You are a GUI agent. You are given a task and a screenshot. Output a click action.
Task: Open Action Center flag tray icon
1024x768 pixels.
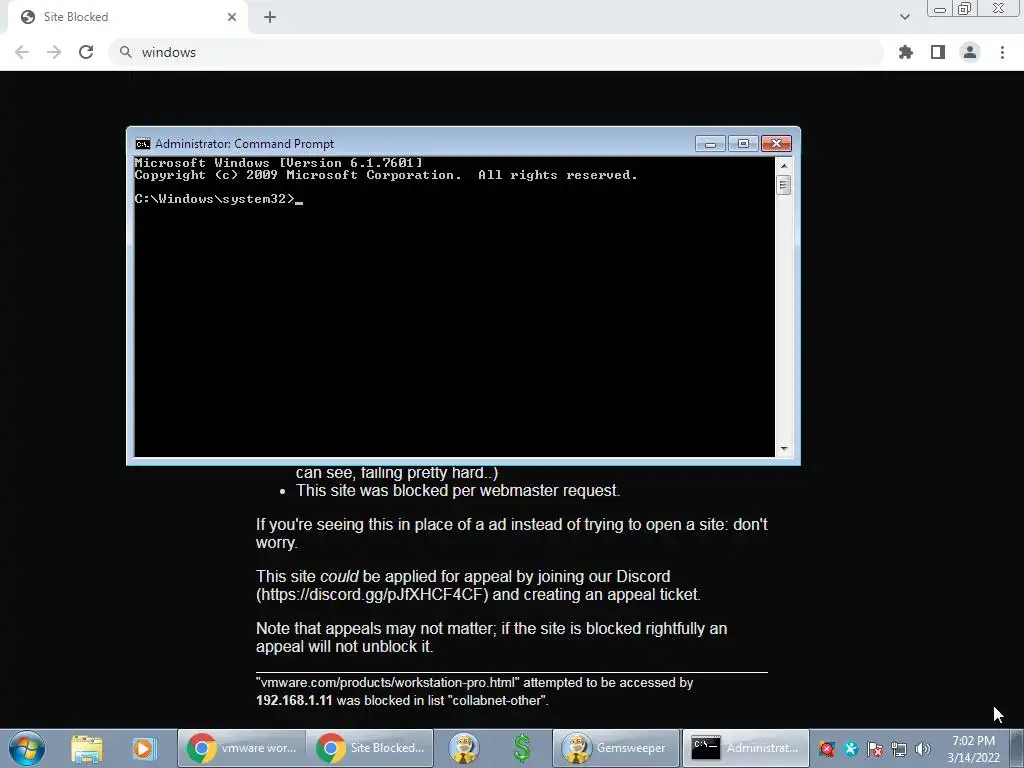875,749
